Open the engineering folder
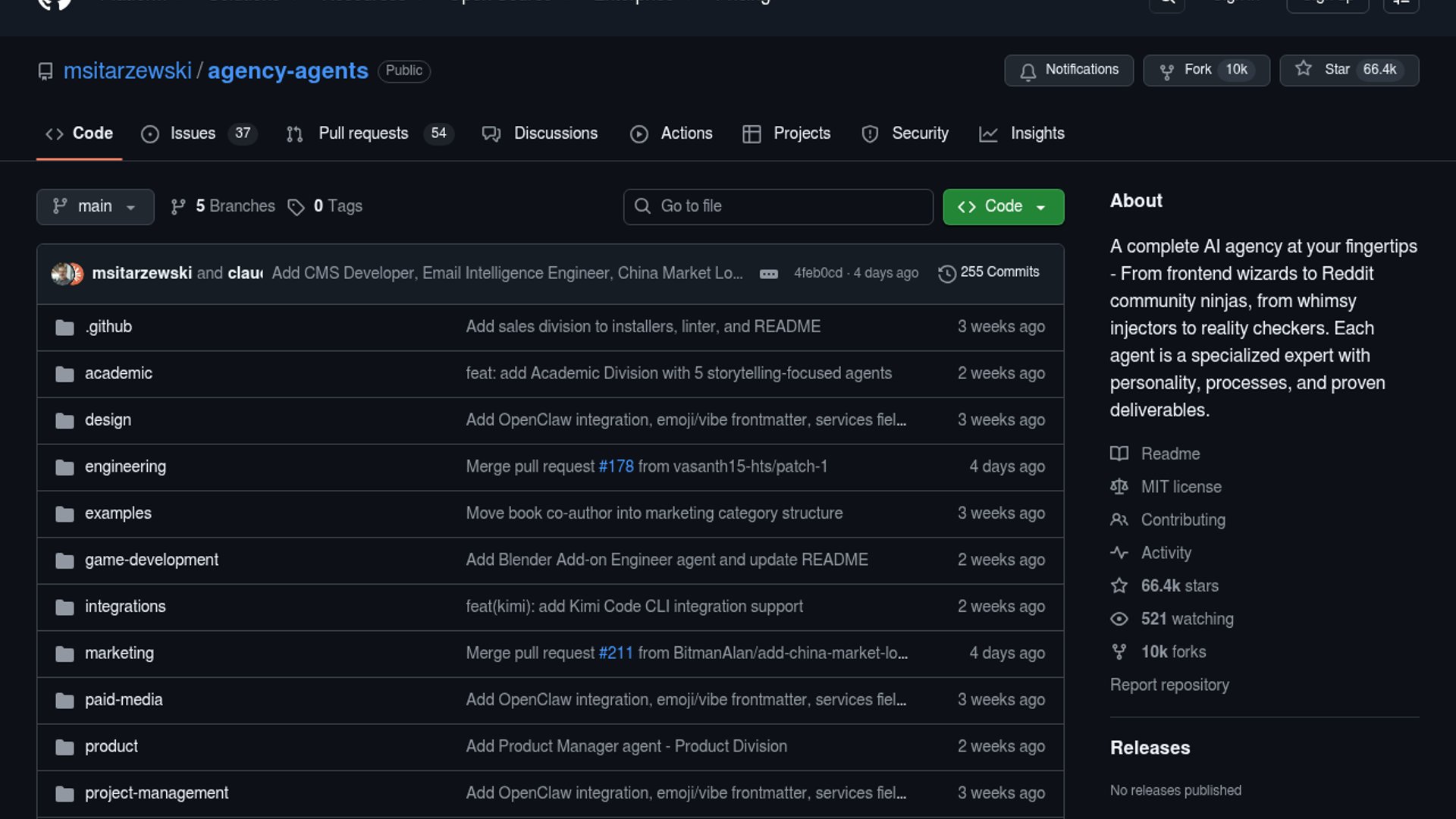Screen dimensions: 1456x819 125,466
